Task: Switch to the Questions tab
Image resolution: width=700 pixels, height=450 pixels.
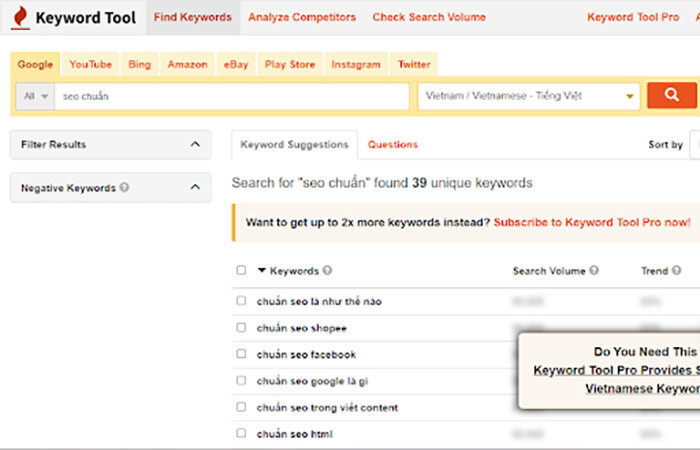Action: (x=393, y=145)
